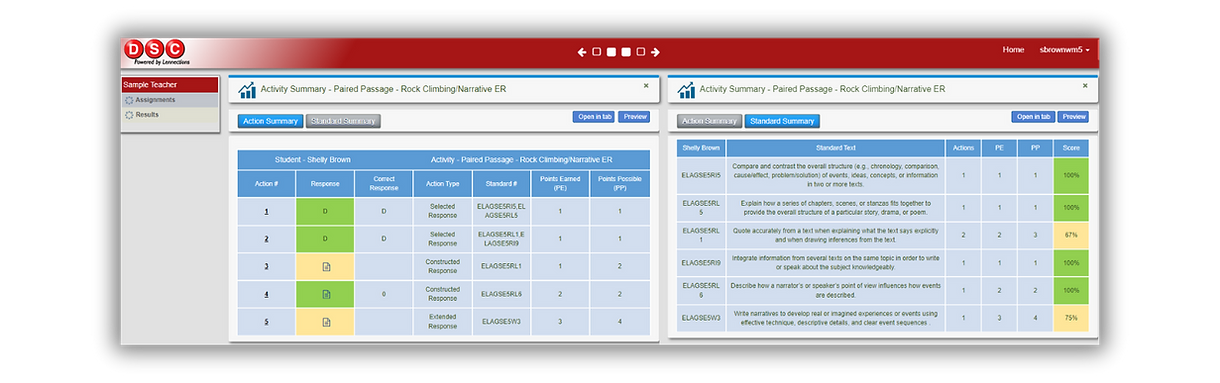Click the 75% score cell
The height and width of the screenshot is (383, 1220).
click(x=1071, y=317)
